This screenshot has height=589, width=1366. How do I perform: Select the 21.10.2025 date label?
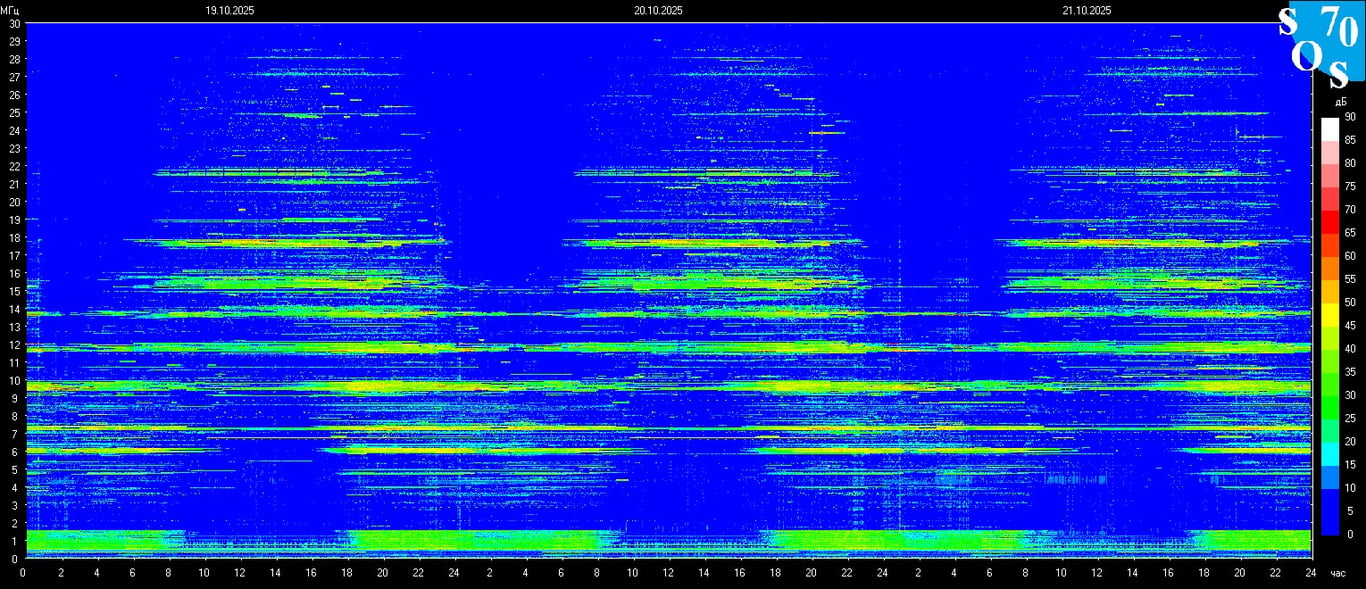pyautogui.click(x=1087, y=11)
